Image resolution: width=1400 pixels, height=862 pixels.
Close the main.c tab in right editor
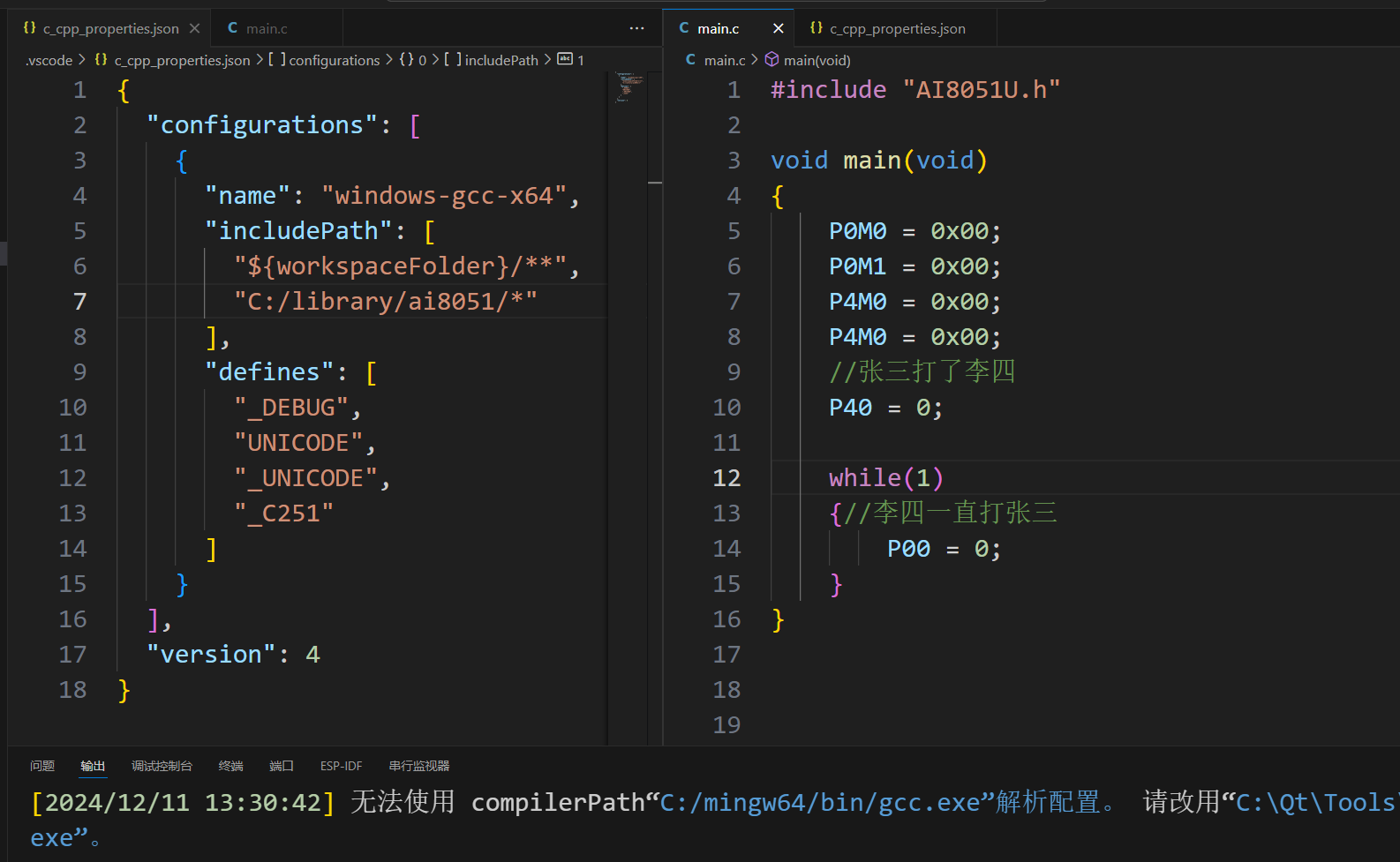click(778, 28)
